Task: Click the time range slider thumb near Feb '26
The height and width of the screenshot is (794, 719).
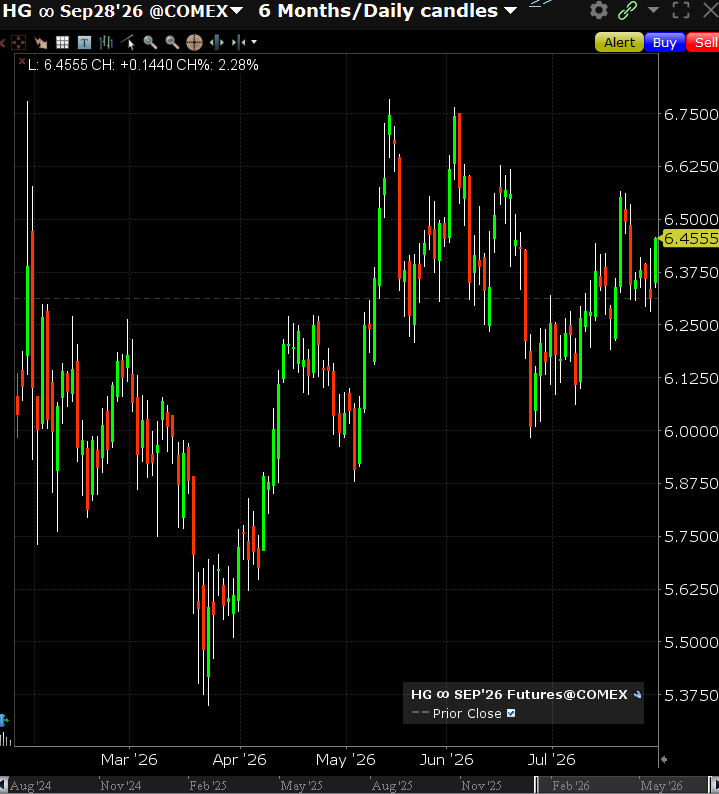Action: tap(536, 785)
